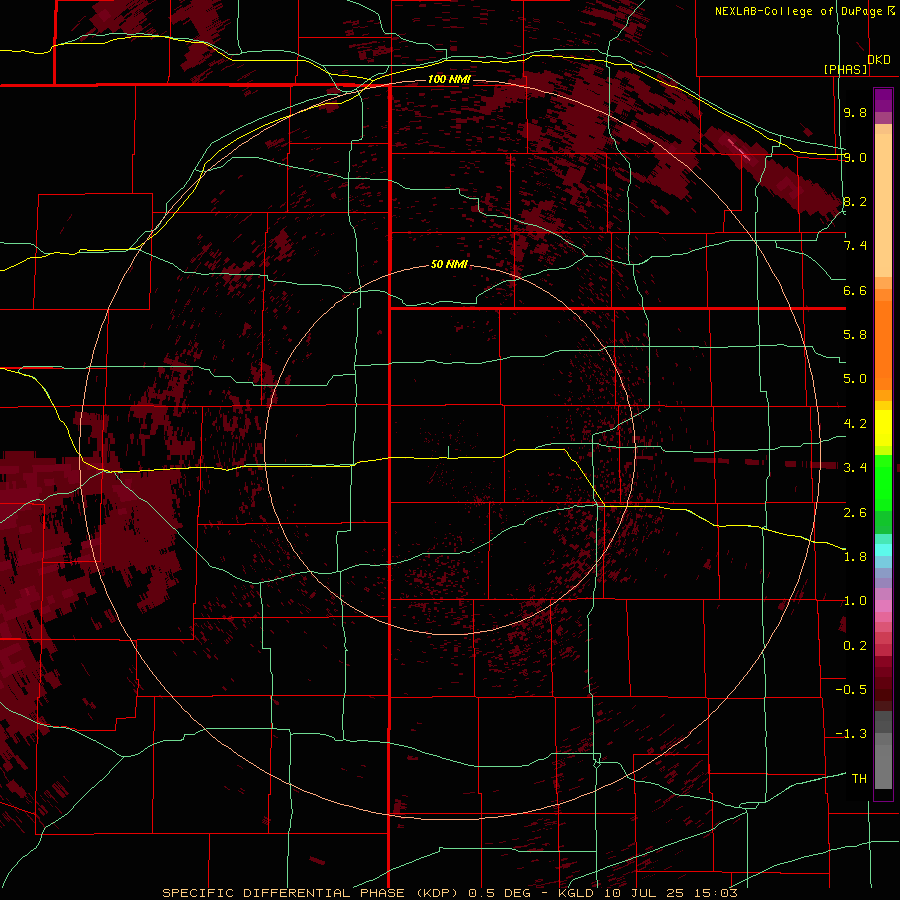The height and width of the screenshot is (900, 900).
Task: Click the 9.0 value on the color scale
Action: pos(855,157)
